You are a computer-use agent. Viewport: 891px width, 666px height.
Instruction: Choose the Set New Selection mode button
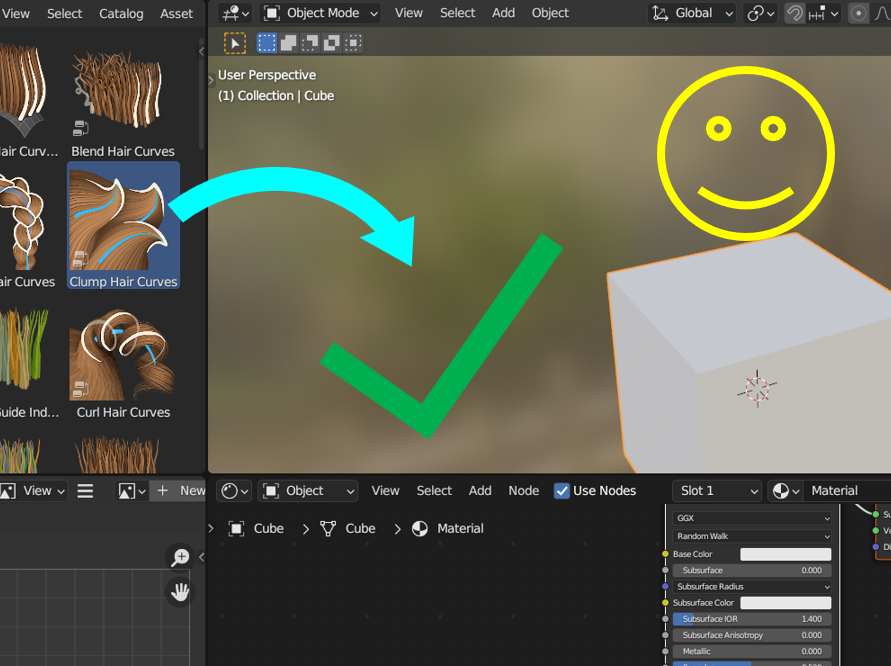coord(267,43)
